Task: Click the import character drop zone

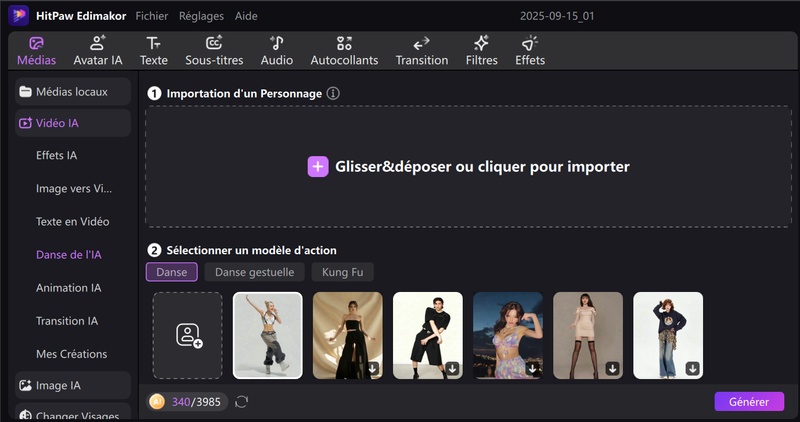Action: [468, 167]
